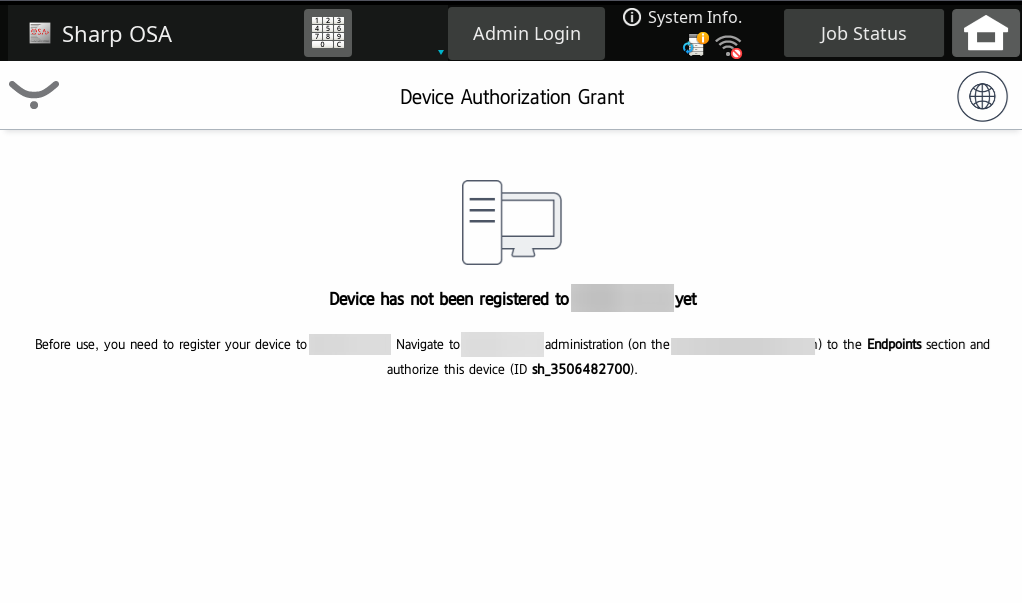This screenshot has height=603, width=1022.
Task: Click the printer warning status icon
Action: click(696, 45)
